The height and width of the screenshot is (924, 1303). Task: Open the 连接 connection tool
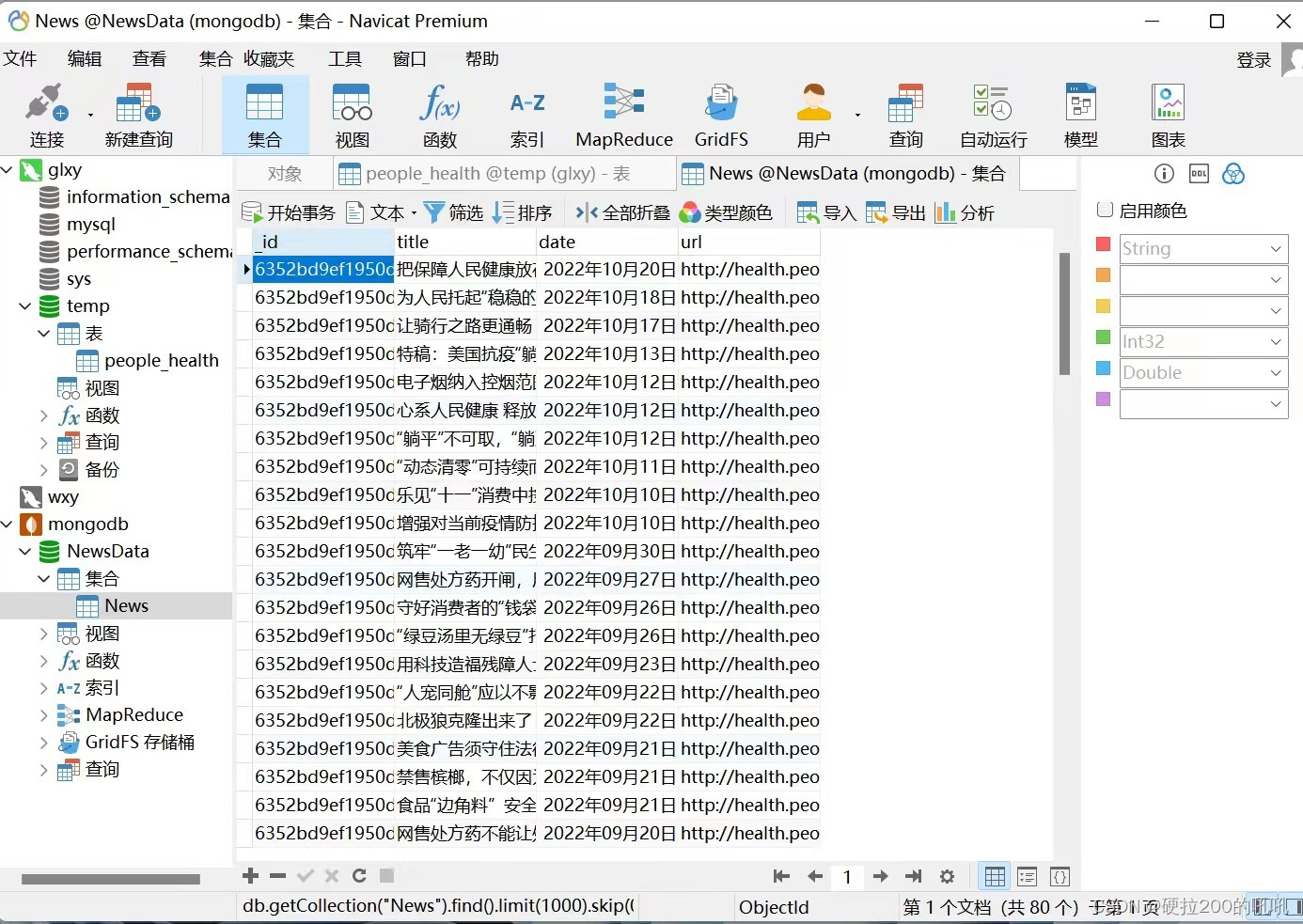[46, 116]
